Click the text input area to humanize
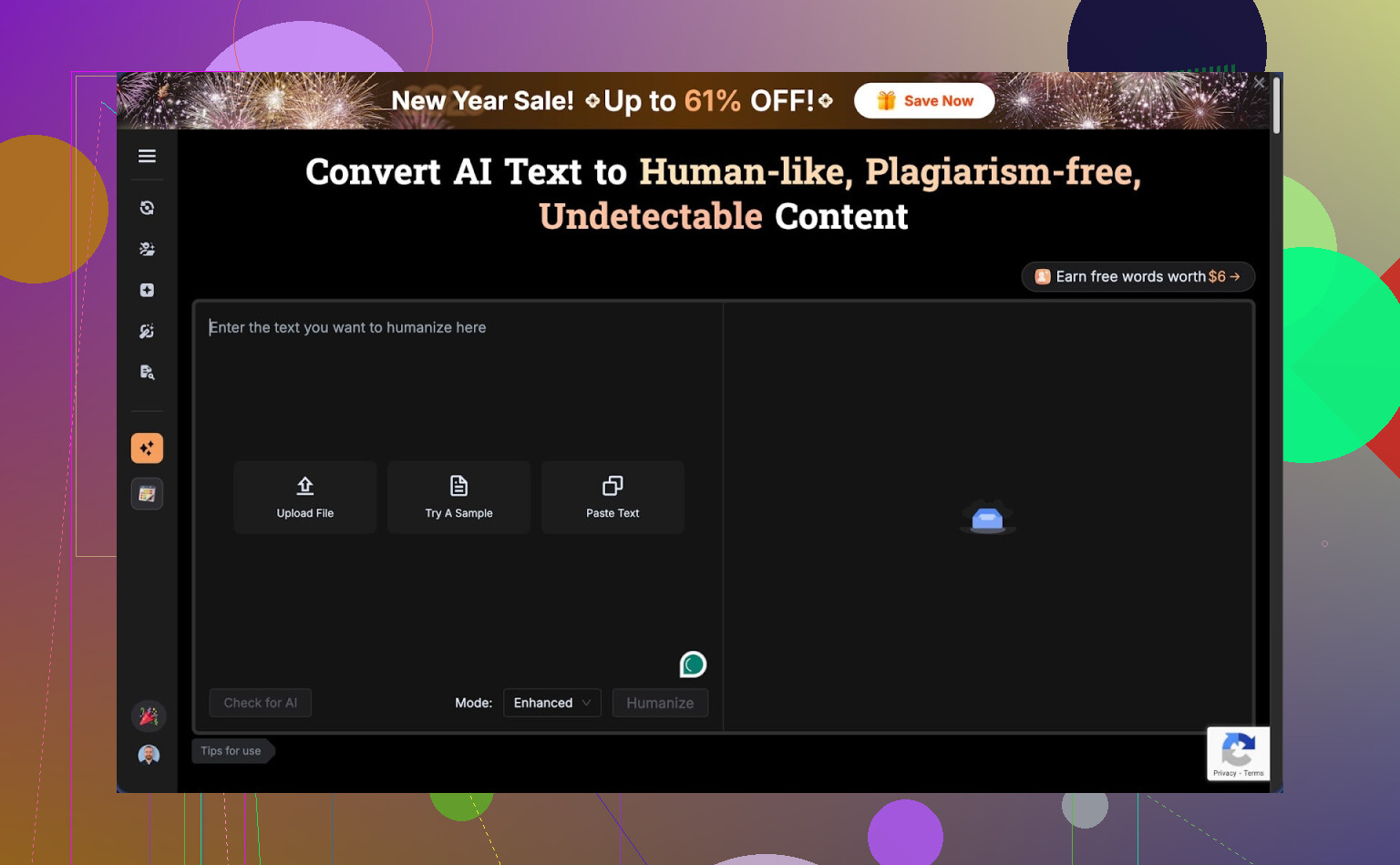Screen dimensions: 1400x865 pos(456,383)
